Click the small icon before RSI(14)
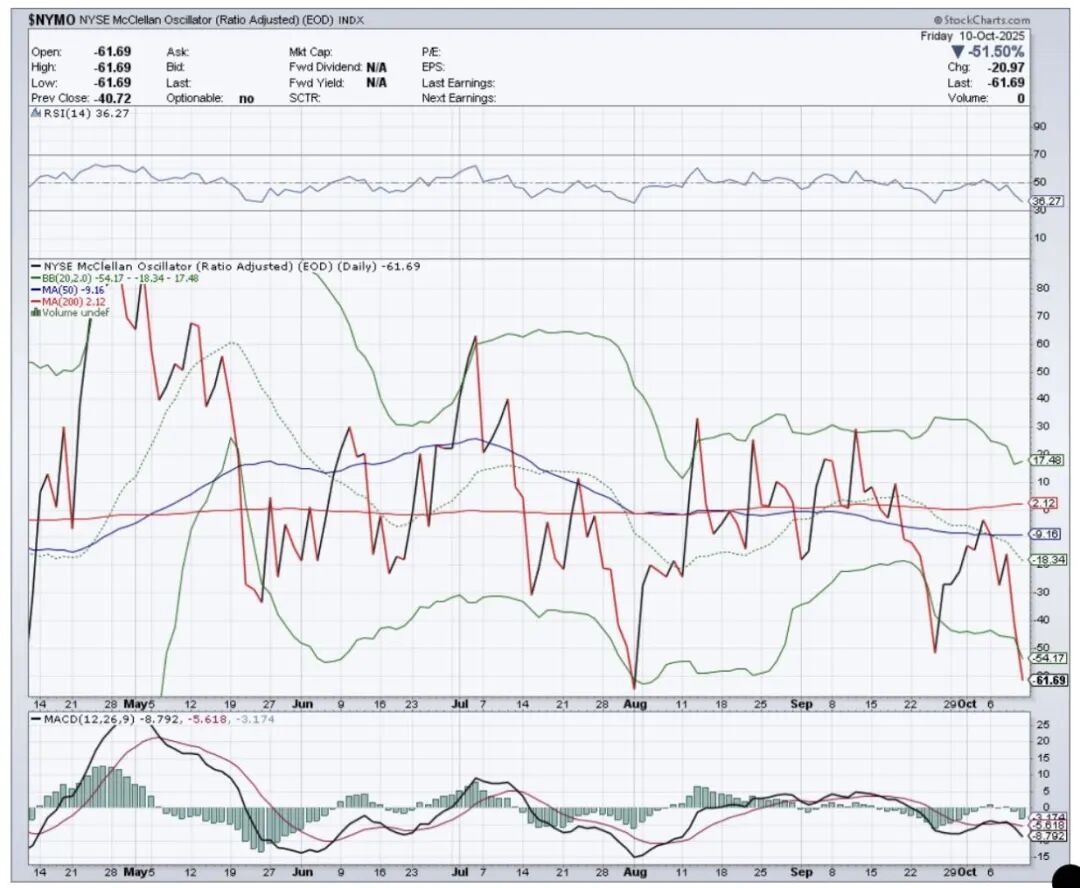 click(36, 114)
